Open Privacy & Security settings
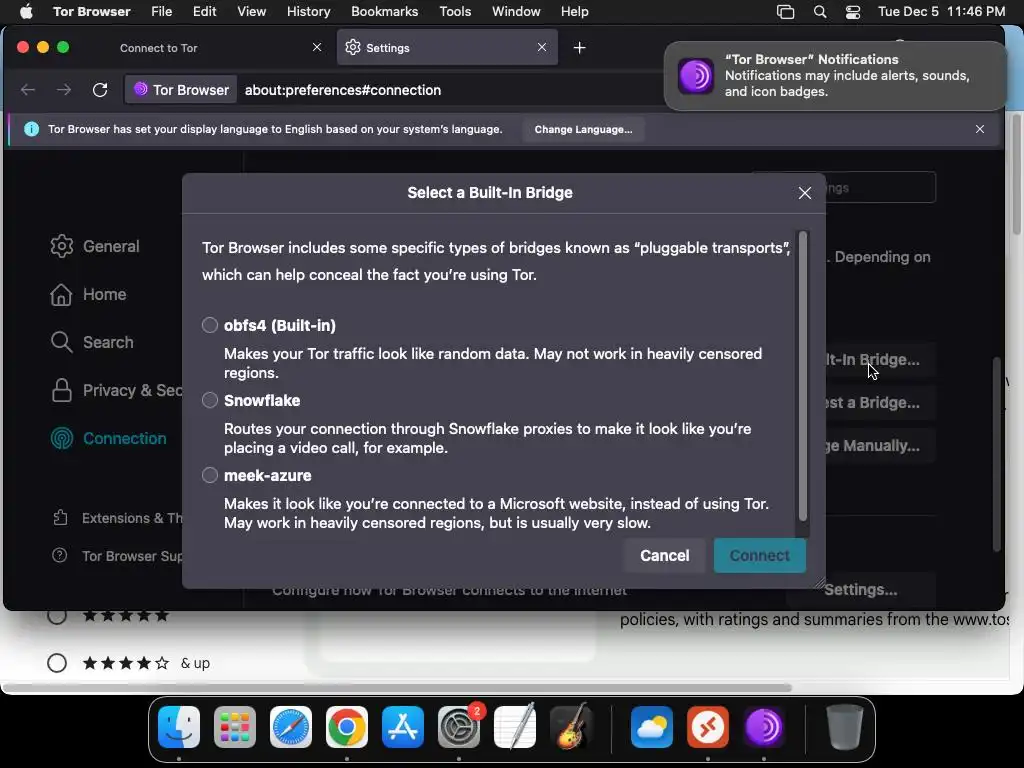The width and height of the screenshot is (1024, 768). (116, 391)
